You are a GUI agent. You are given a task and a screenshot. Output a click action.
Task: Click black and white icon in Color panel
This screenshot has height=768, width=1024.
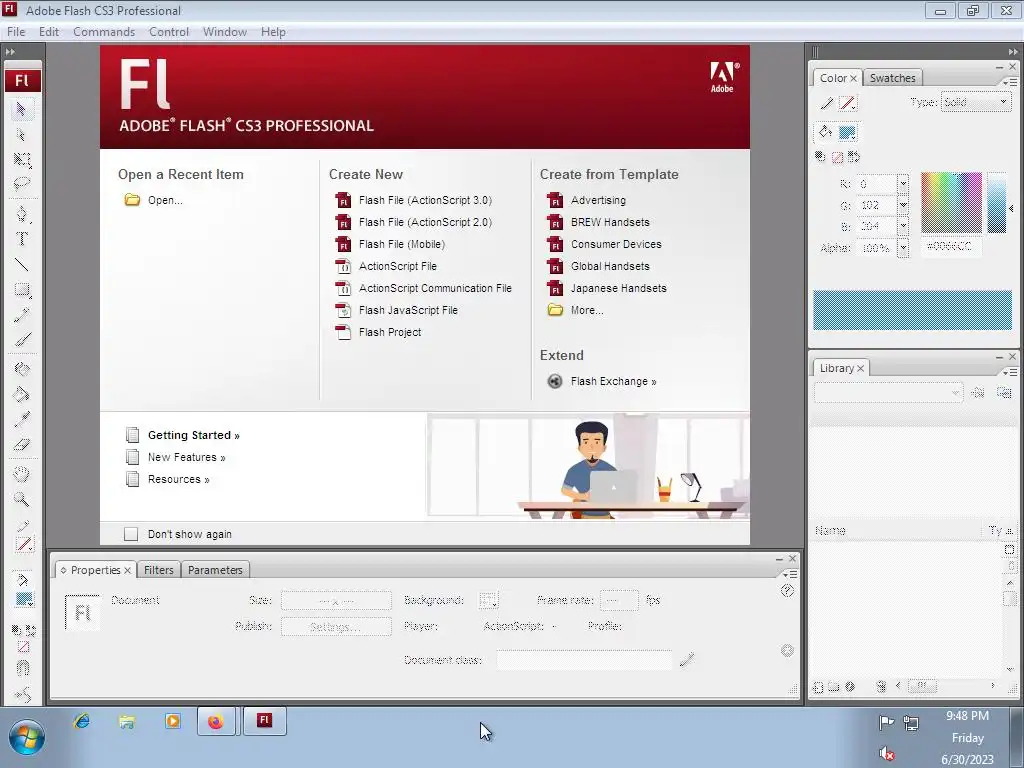[x=820, y=157]
